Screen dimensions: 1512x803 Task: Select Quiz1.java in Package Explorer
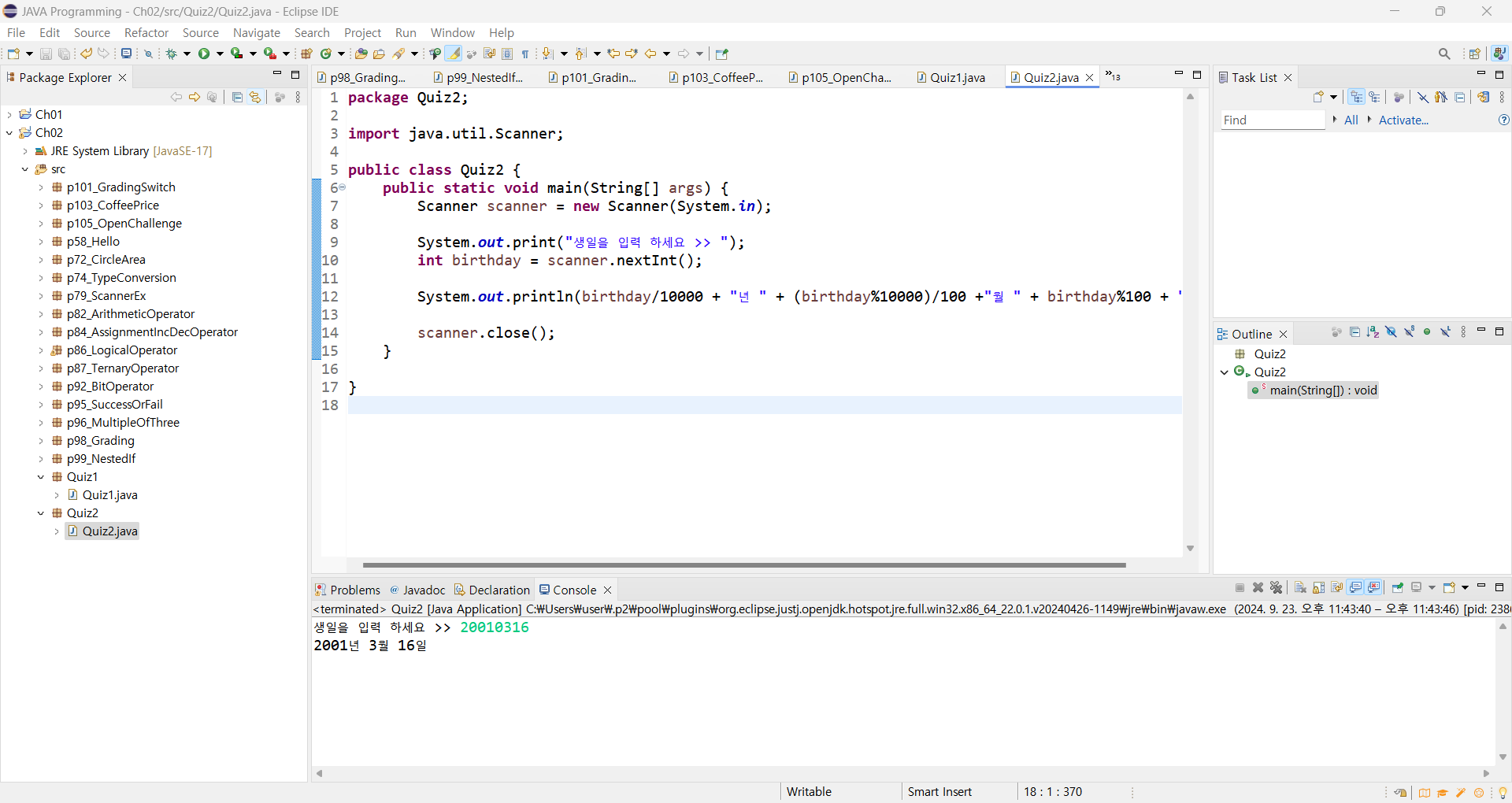coord(110,495)
